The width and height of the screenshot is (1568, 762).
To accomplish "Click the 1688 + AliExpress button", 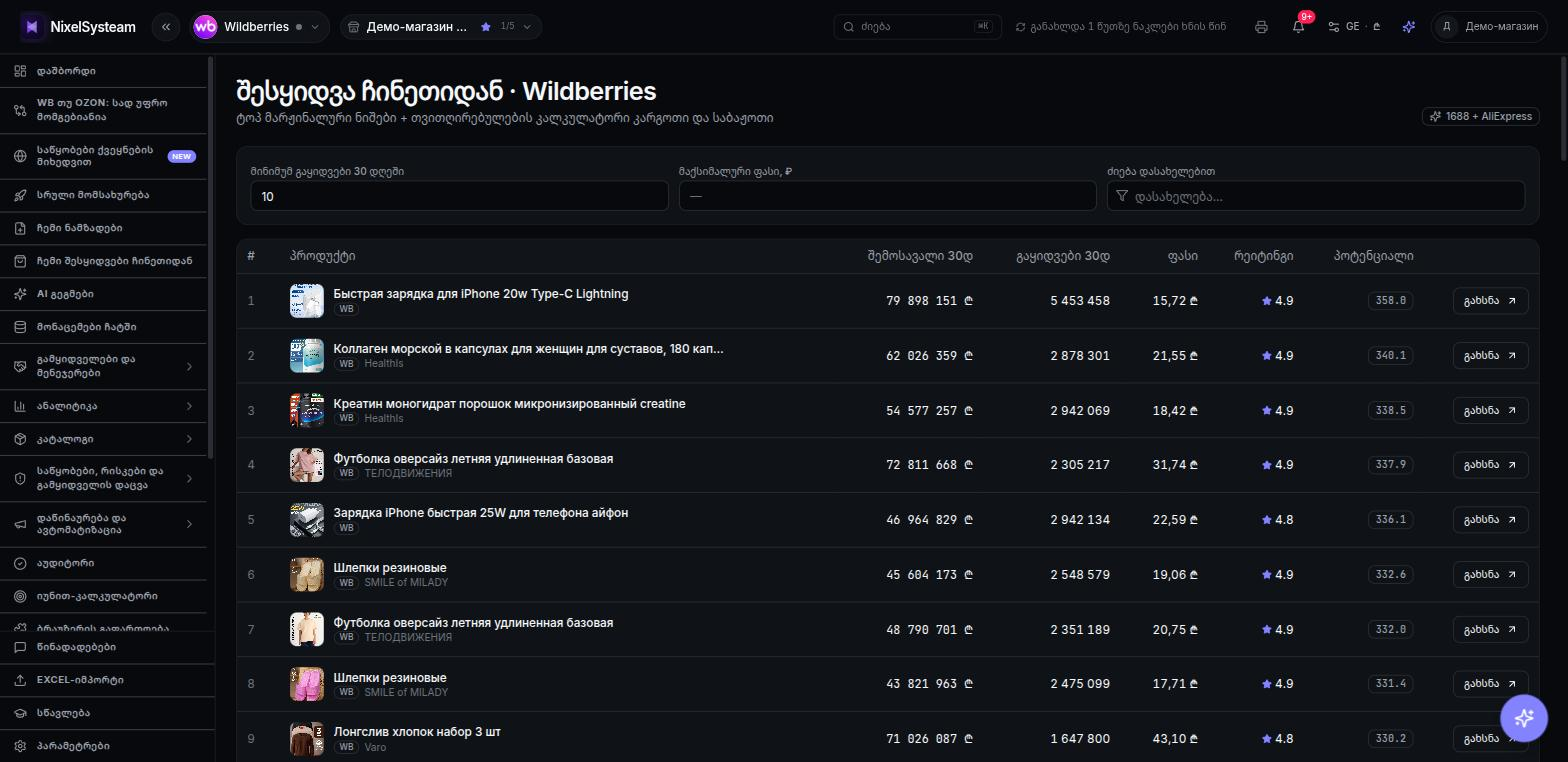I will point(1481,116).
